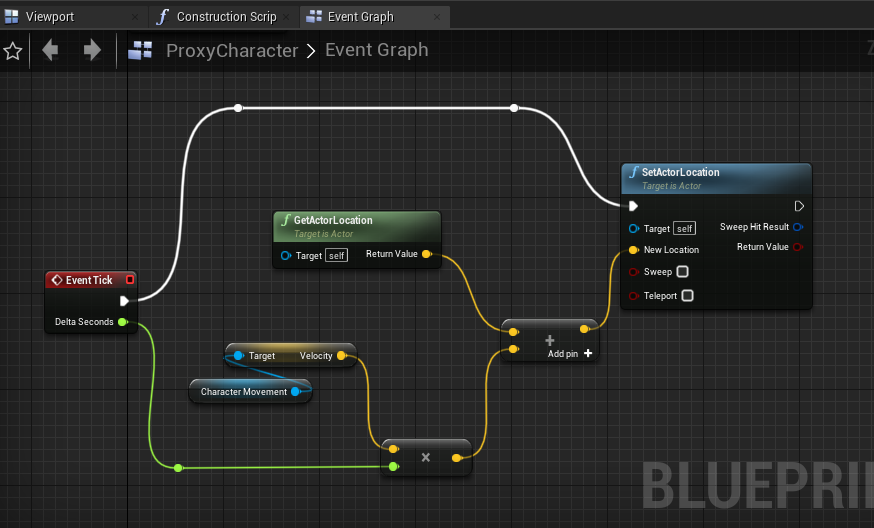Click GetActorLocation Return Value pin

[x=427, y=254]
